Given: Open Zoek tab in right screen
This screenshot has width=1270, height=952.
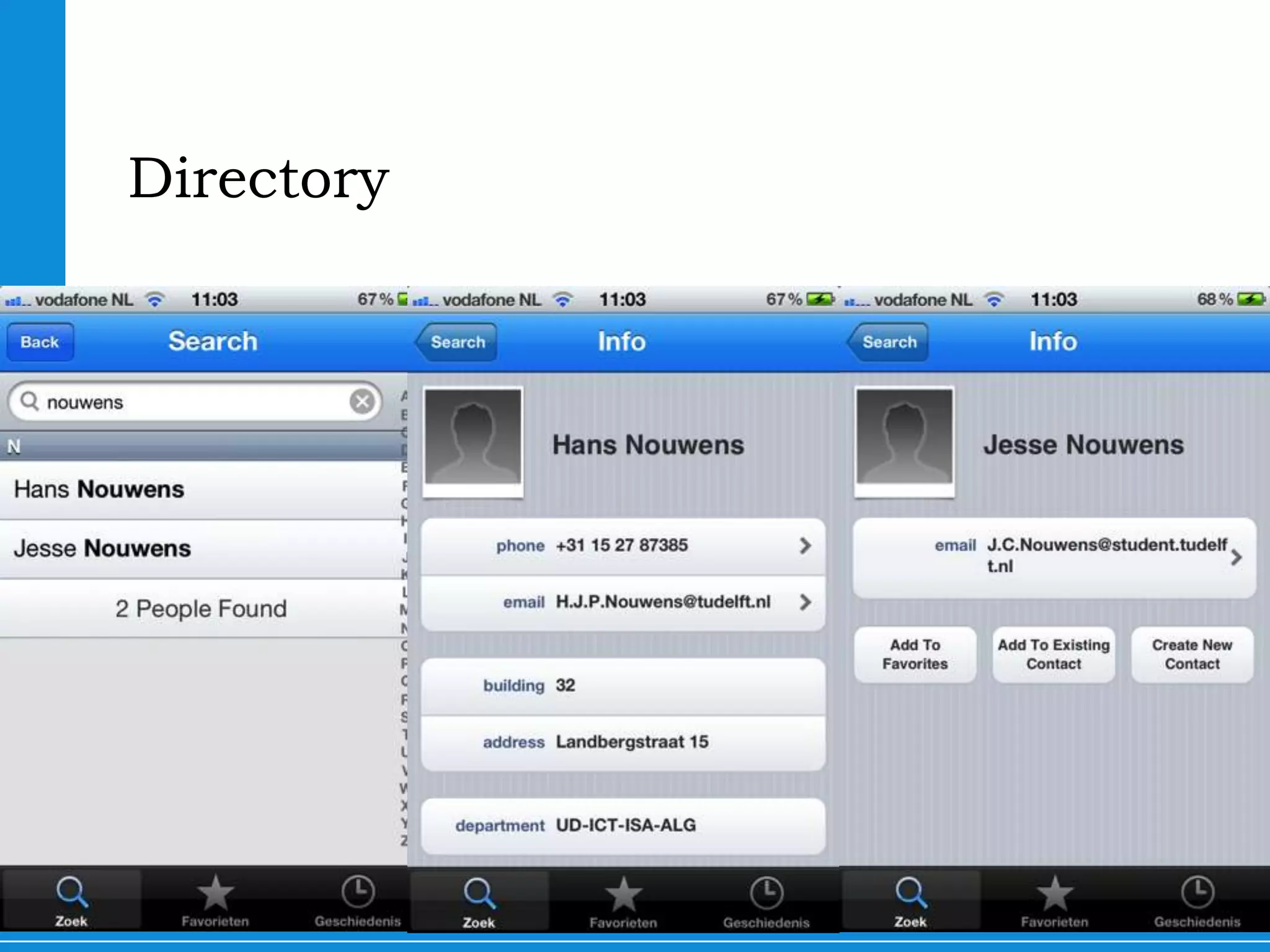Looking at the screenshot, I should 910,901.
